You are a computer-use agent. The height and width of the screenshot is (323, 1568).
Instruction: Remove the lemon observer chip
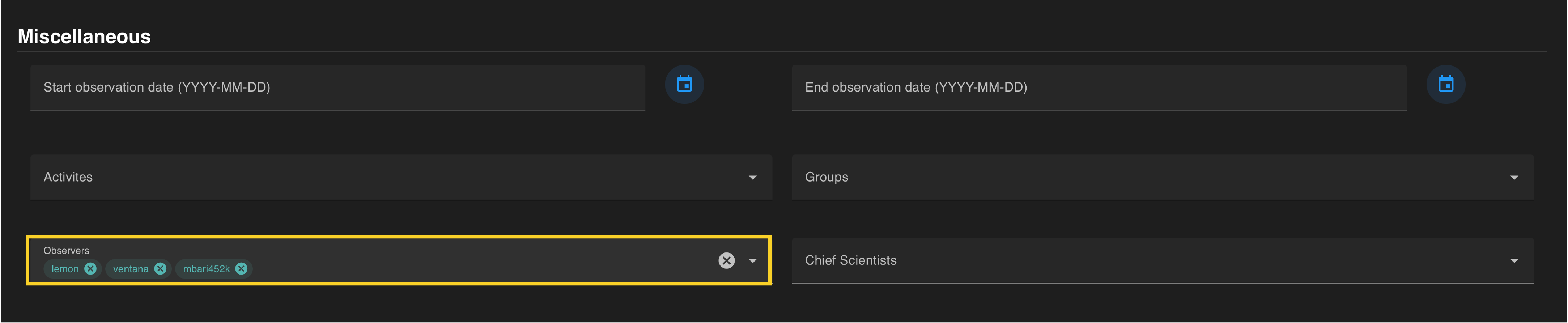[x=91, y=269]
